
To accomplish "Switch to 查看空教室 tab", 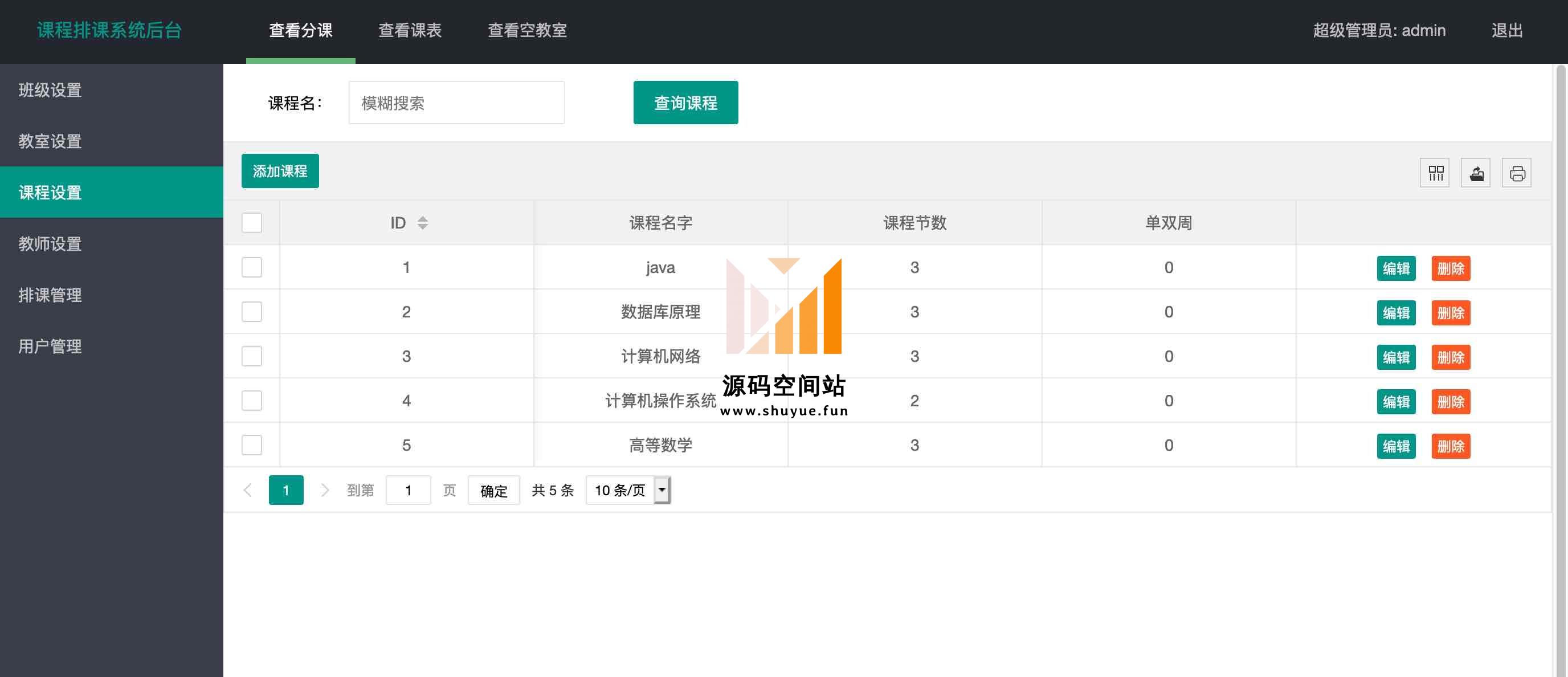I will pyautogui.click(x=527, y=30).
